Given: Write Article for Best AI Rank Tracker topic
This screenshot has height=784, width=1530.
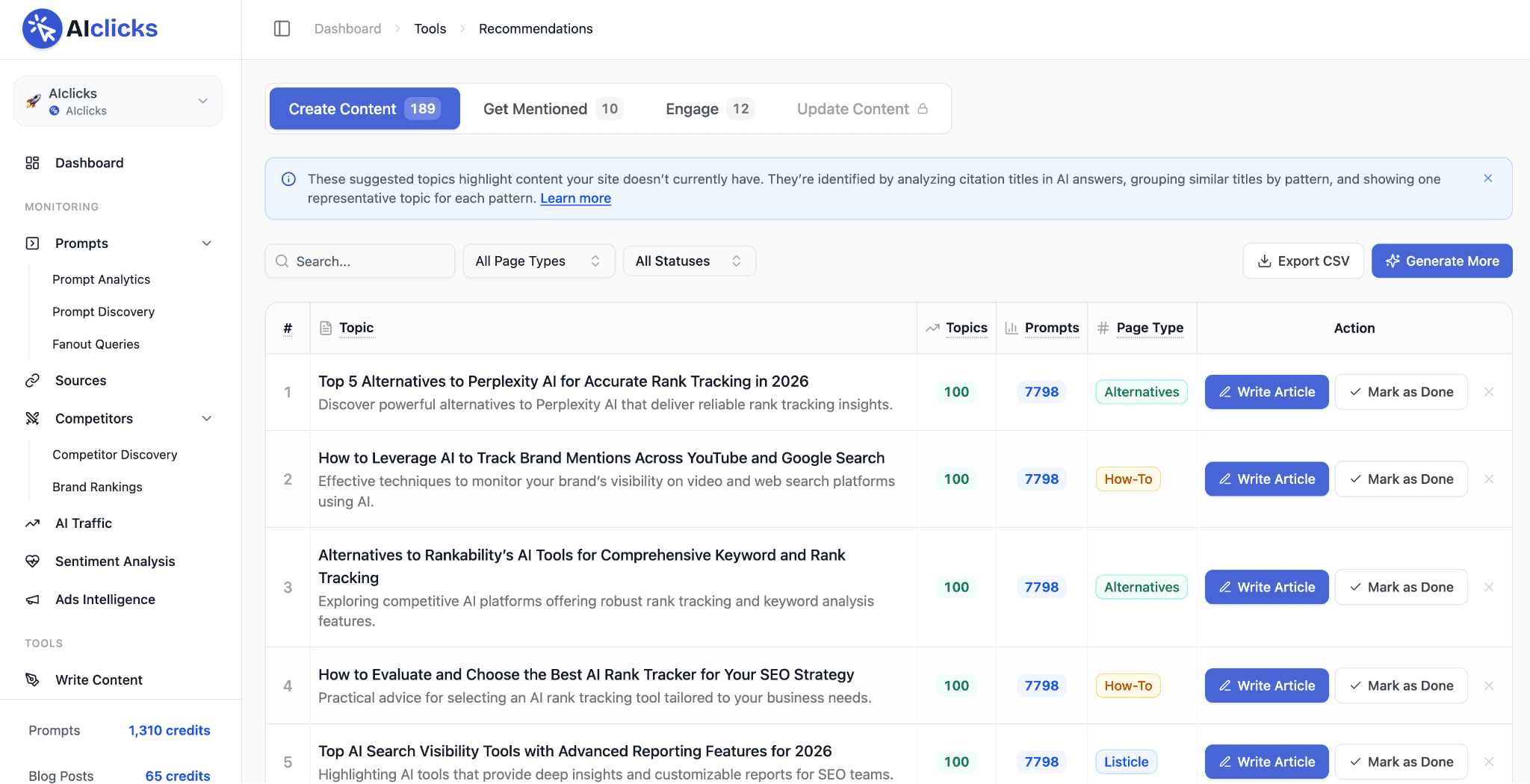Looking at the screenshot, I should tap(1266, 686).
